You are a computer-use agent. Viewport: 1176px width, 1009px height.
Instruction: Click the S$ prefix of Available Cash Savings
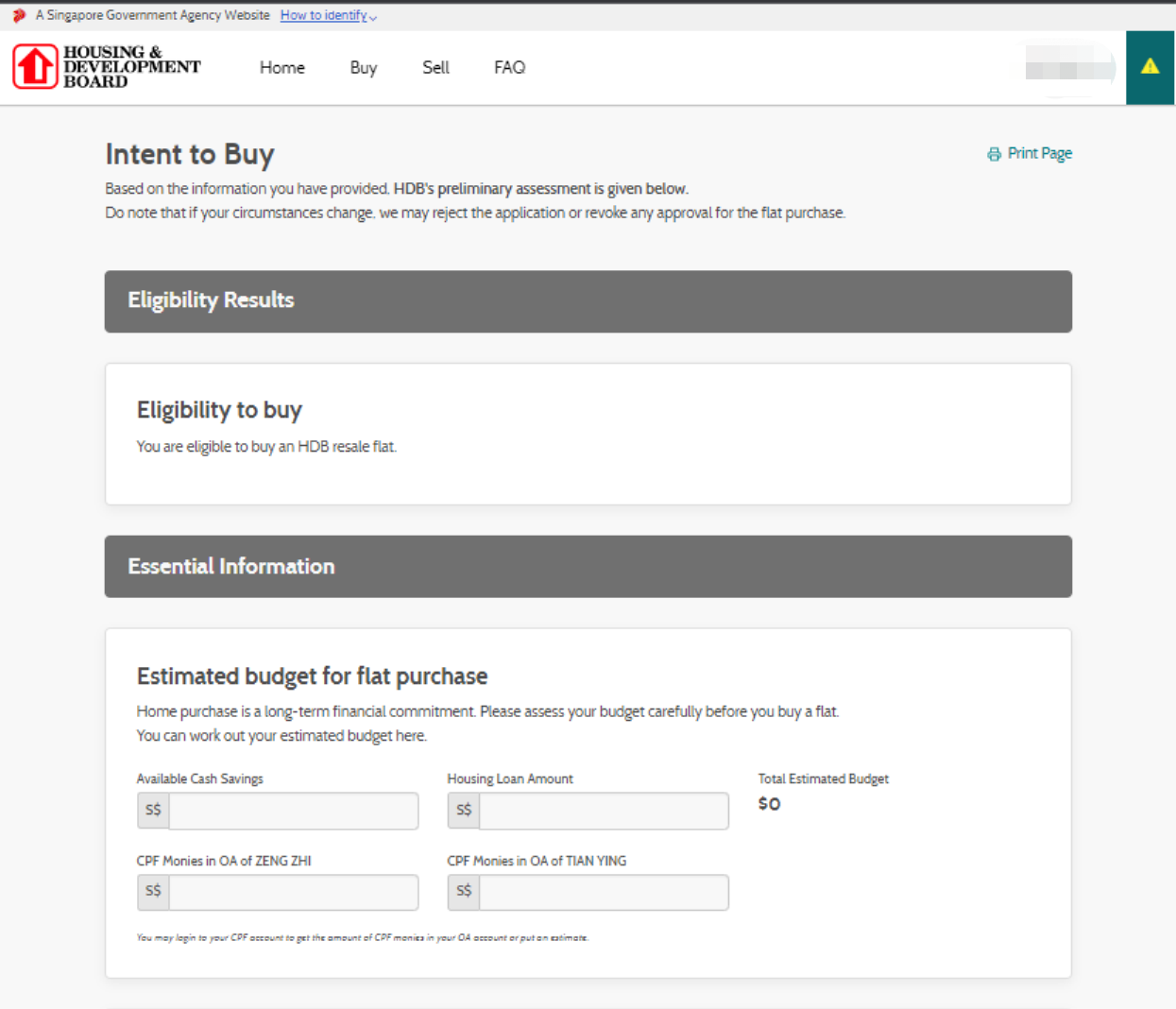[153, 811]
